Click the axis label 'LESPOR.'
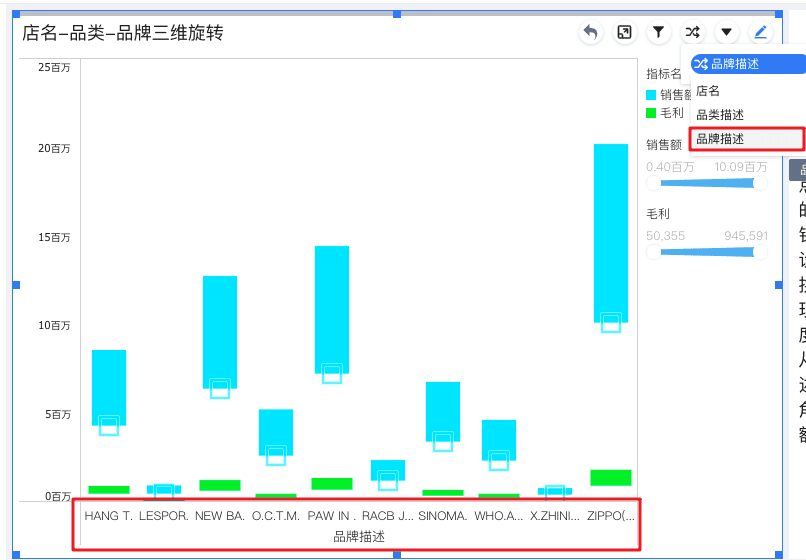Viewport: 806px width, 560px height. 164,516
